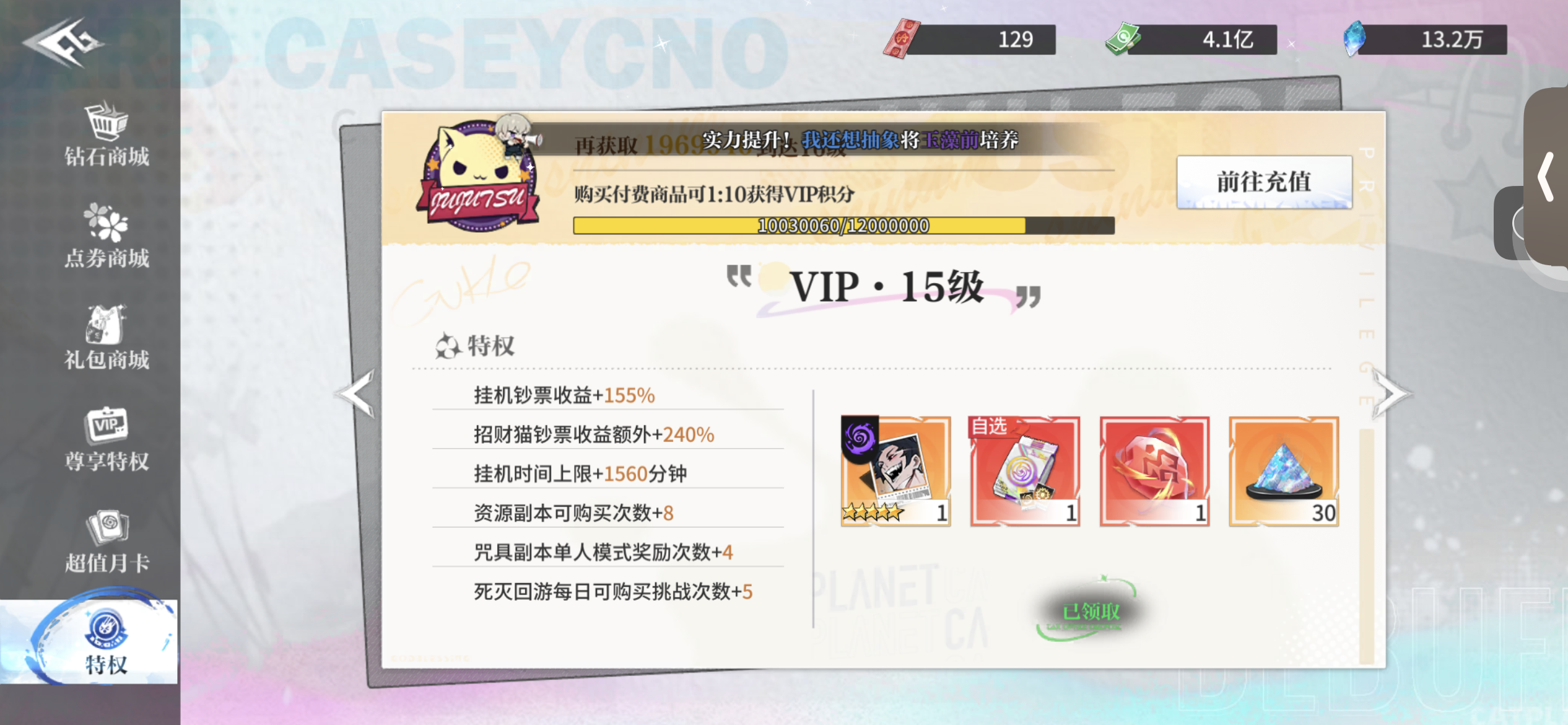Tap the green cash currency icon
Image resolution: width=1568 pixels, height=725 pixels.
[1123, 38]
